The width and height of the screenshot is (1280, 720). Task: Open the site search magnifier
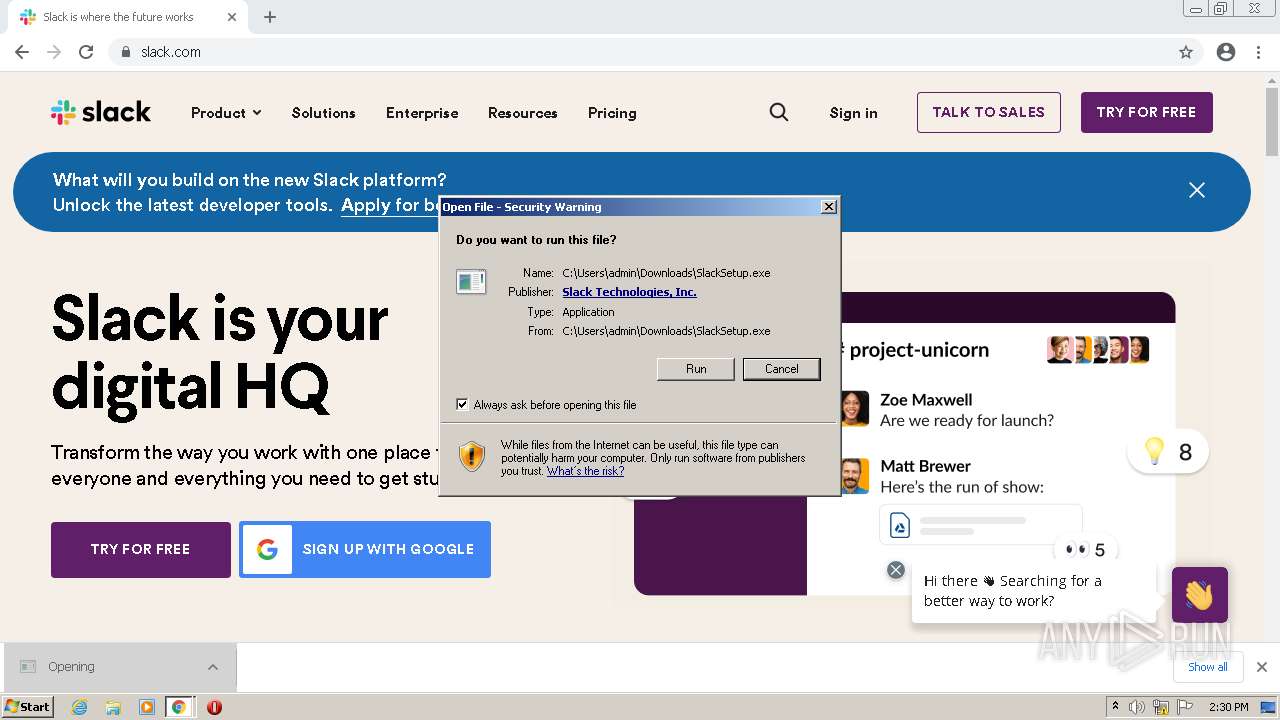click(x=779, y=112)
